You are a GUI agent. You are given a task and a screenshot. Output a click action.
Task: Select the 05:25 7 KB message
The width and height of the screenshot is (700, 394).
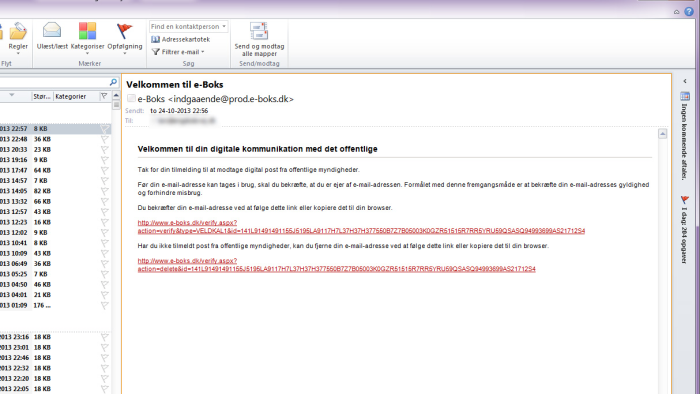click(x=55, y=274)
